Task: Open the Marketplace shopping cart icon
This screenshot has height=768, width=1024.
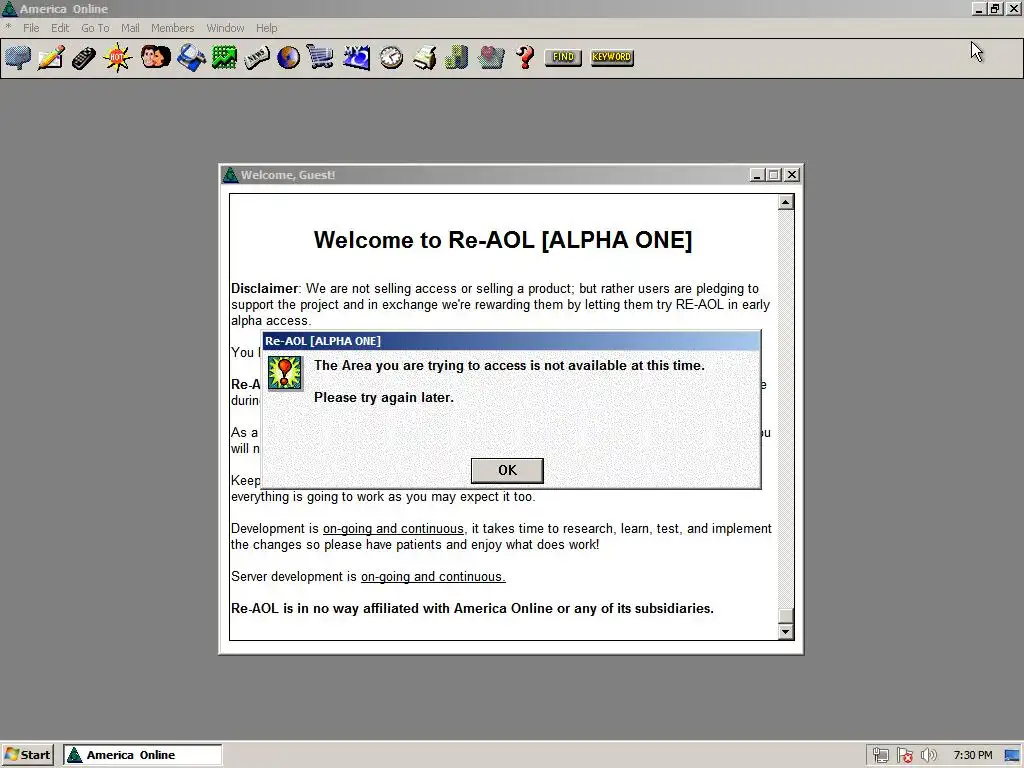Action: click(321, 57)
